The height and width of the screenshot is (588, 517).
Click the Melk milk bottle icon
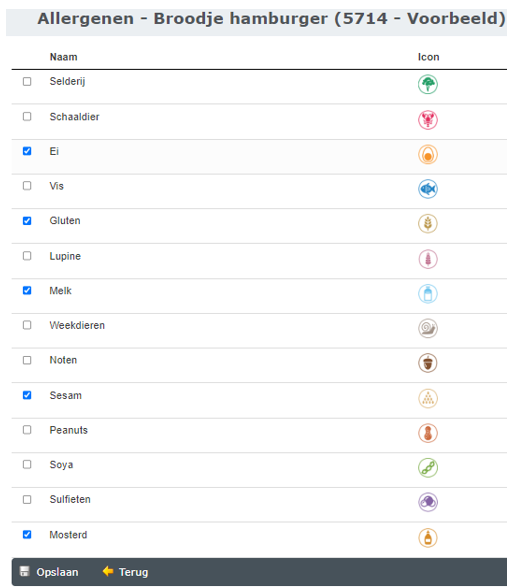(x=428, y=294)
